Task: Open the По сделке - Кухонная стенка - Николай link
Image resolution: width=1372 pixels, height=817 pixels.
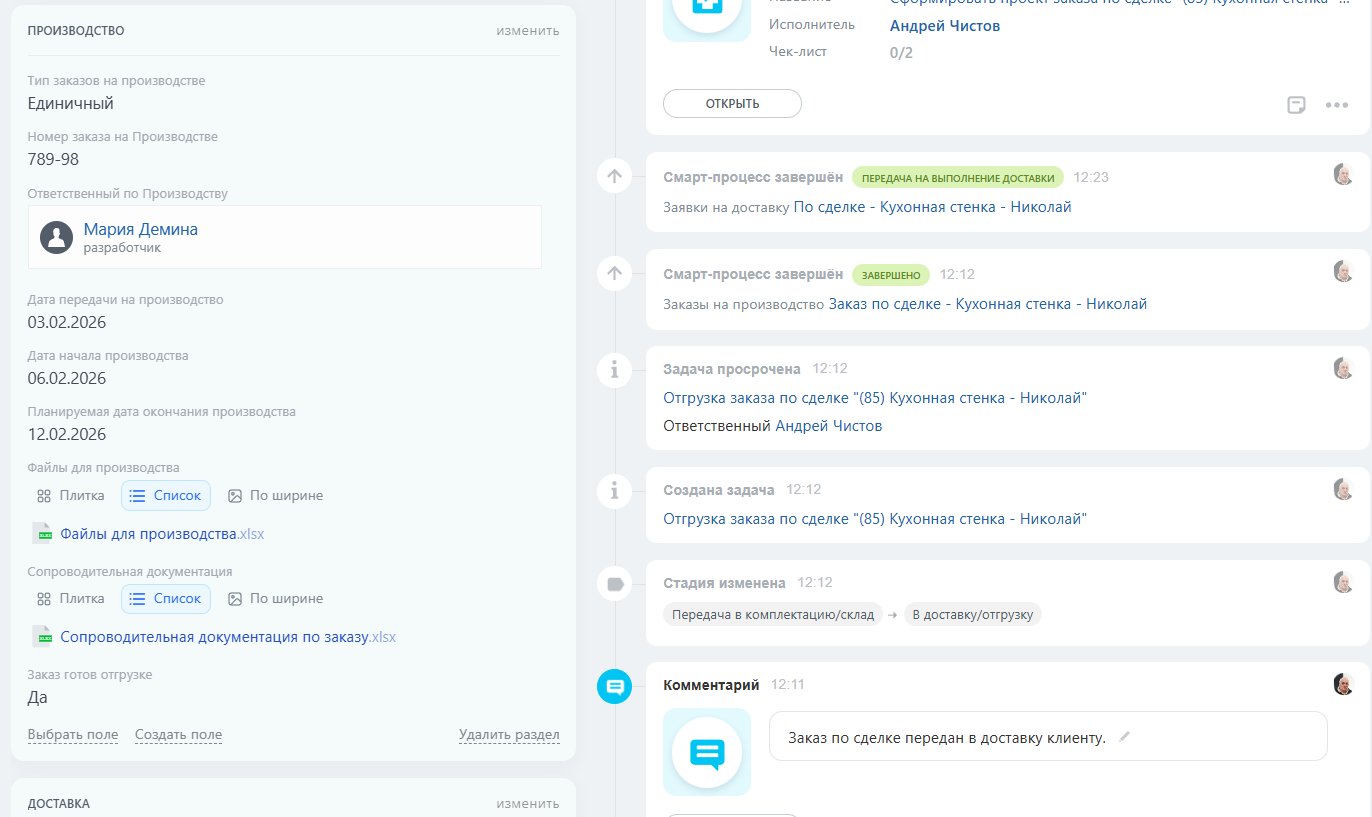Action: point(932,207)
